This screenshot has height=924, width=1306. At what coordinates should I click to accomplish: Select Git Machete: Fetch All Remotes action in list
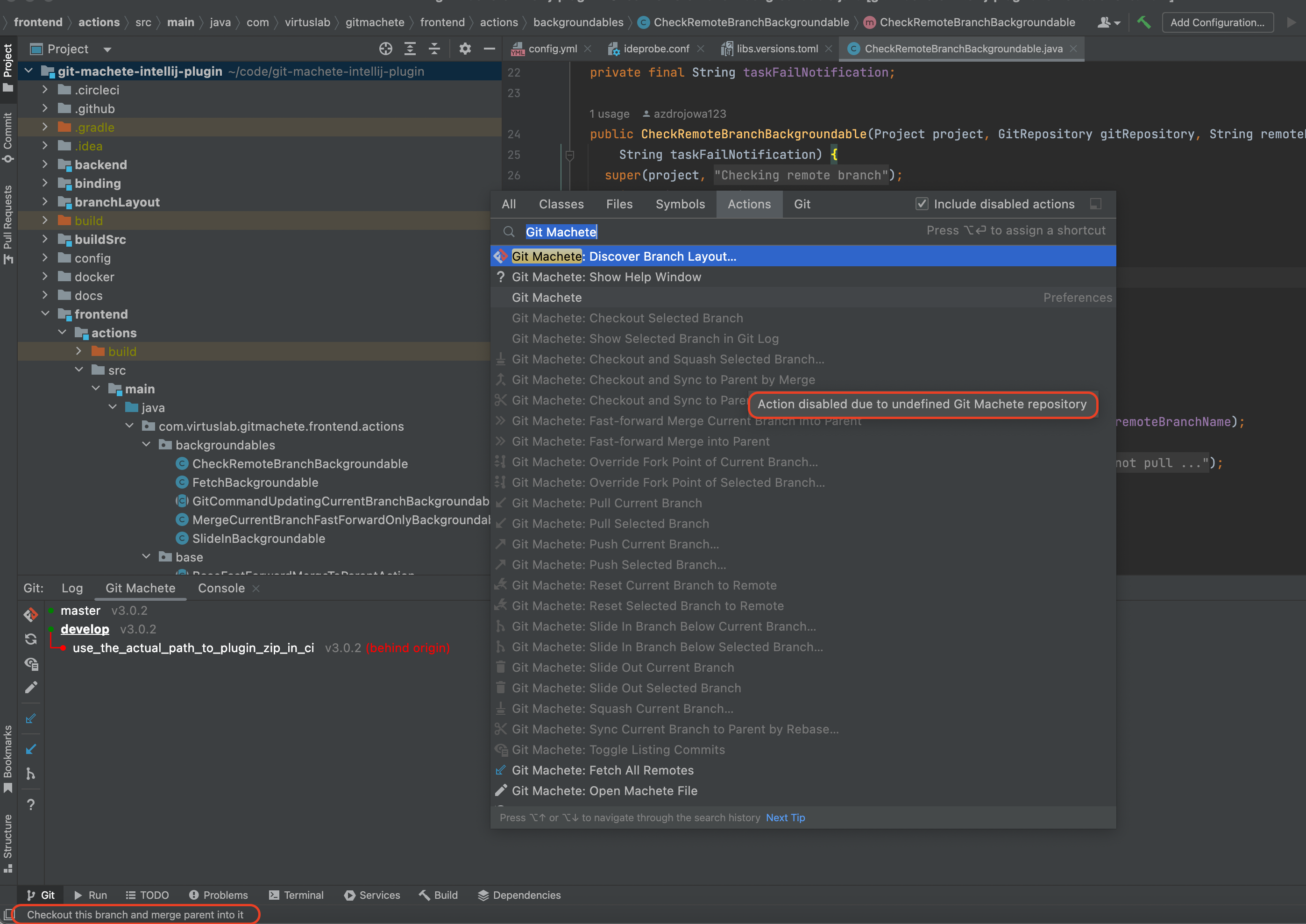point(603,770)
